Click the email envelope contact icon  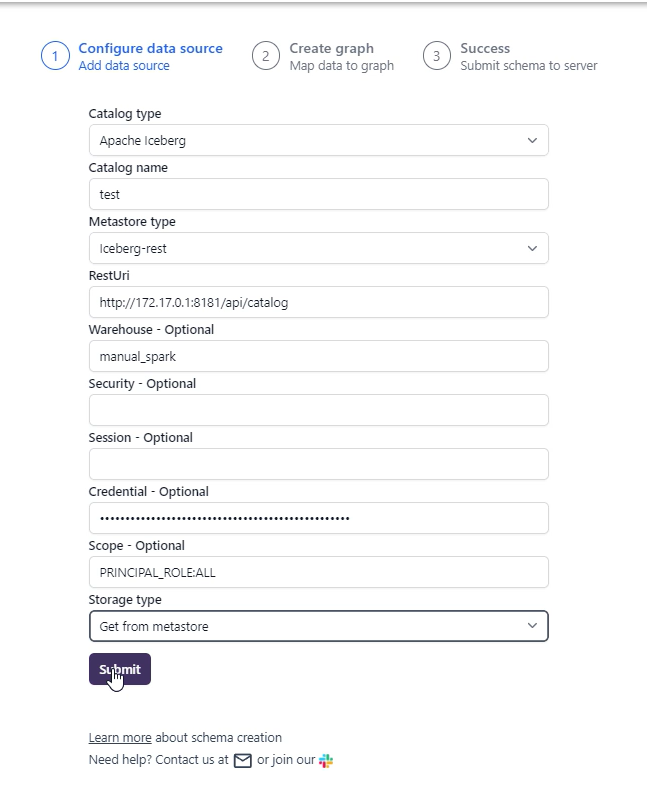242,761
